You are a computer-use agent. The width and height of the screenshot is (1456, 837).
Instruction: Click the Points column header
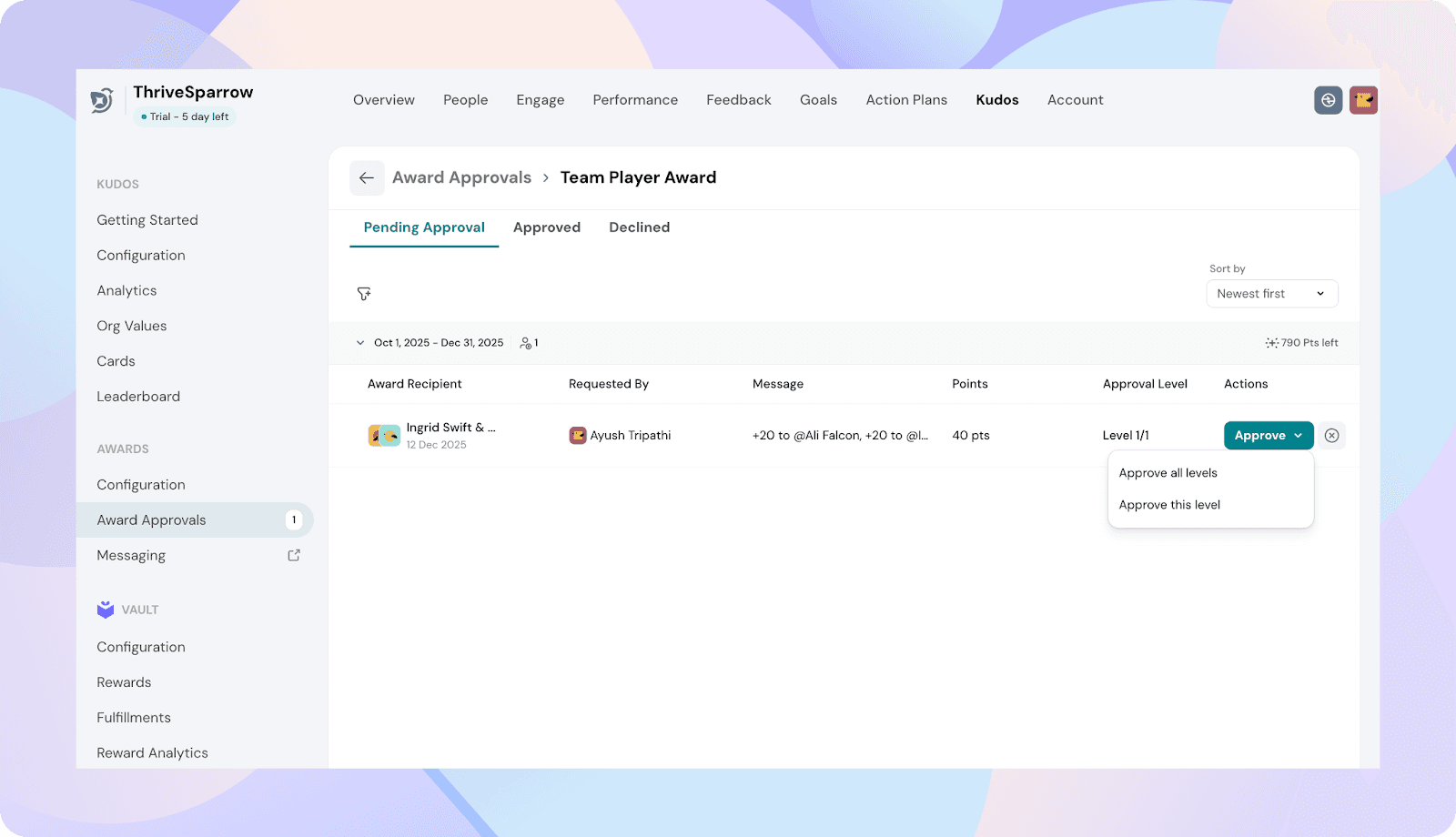coord(970,384)
